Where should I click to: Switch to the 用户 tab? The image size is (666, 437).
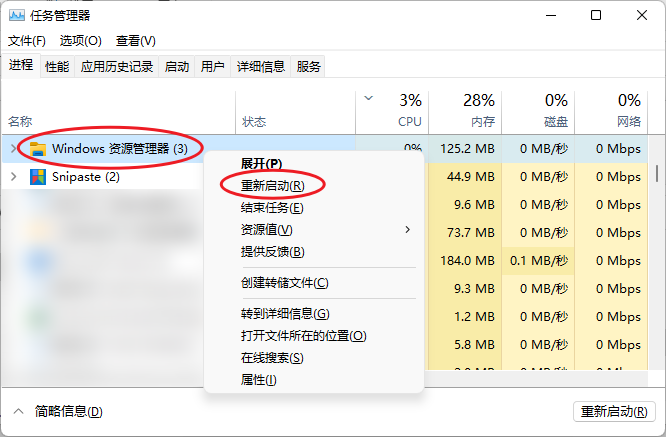212,67
